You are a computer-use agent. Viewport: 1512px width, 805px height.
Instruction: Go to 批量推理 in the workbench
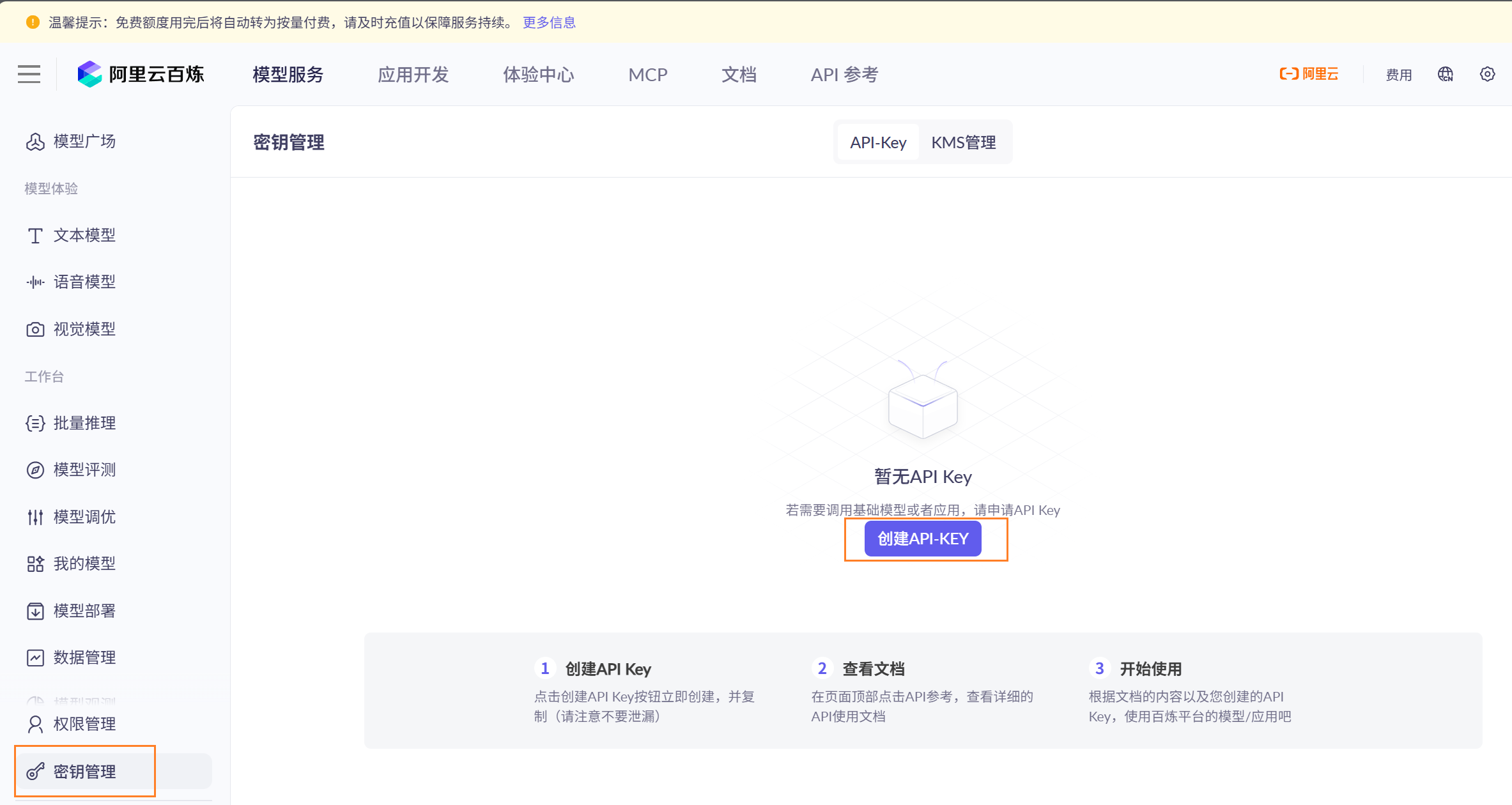coord(84,423)
